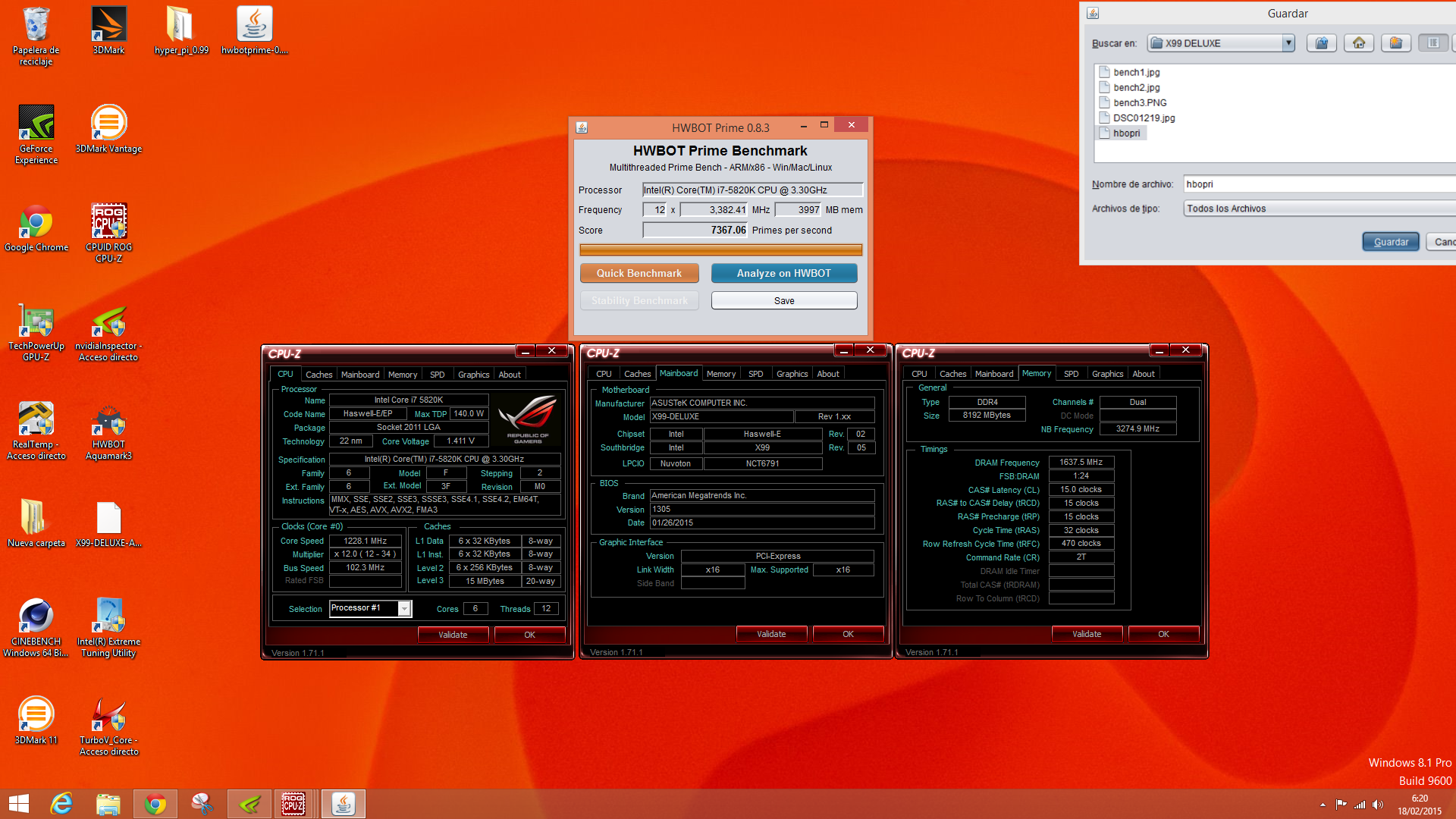Click the Processor name field in HWBOT Prime

coord(752,190)
